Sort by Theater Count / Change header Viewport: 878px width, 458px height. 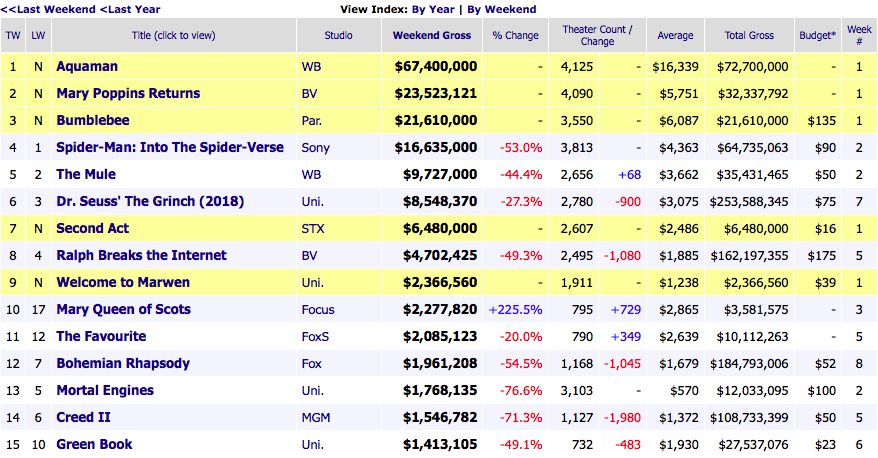click(597, 35)
